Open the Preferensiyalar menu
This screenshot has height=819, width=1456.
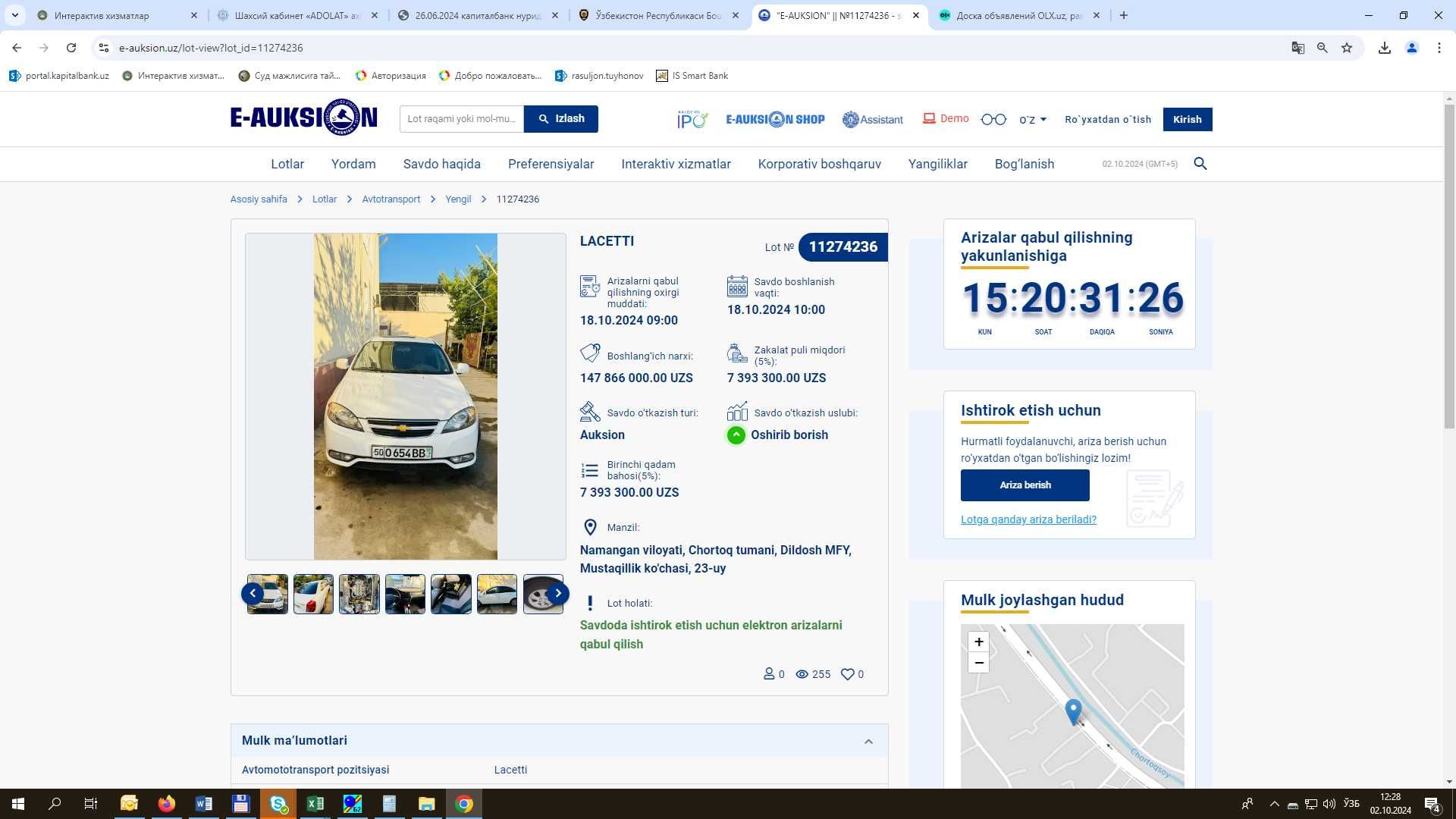(x=551, y=164)
